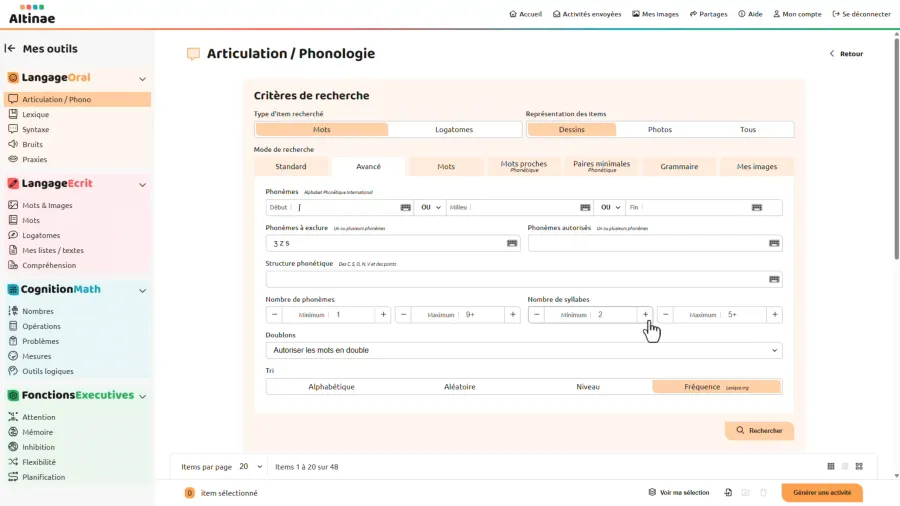Click Générer une activité button
The width and height of the screenshot is (900, 506).
(821, 493)
